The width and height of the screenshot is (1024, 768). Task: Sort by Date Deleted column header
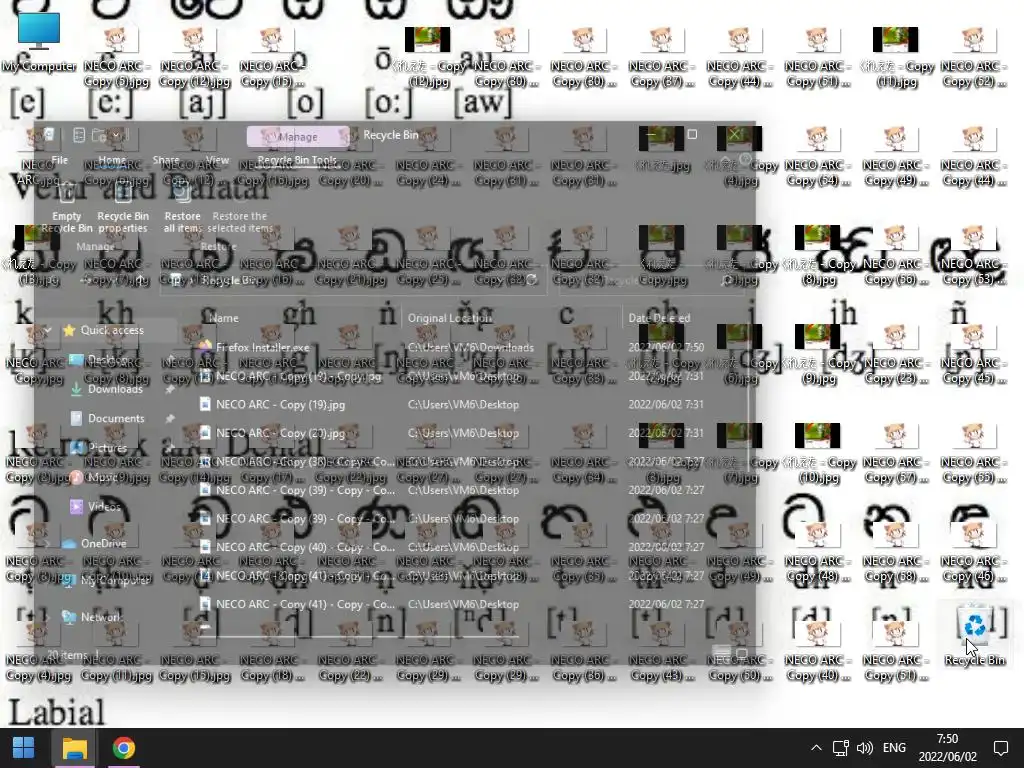point(659,318)
